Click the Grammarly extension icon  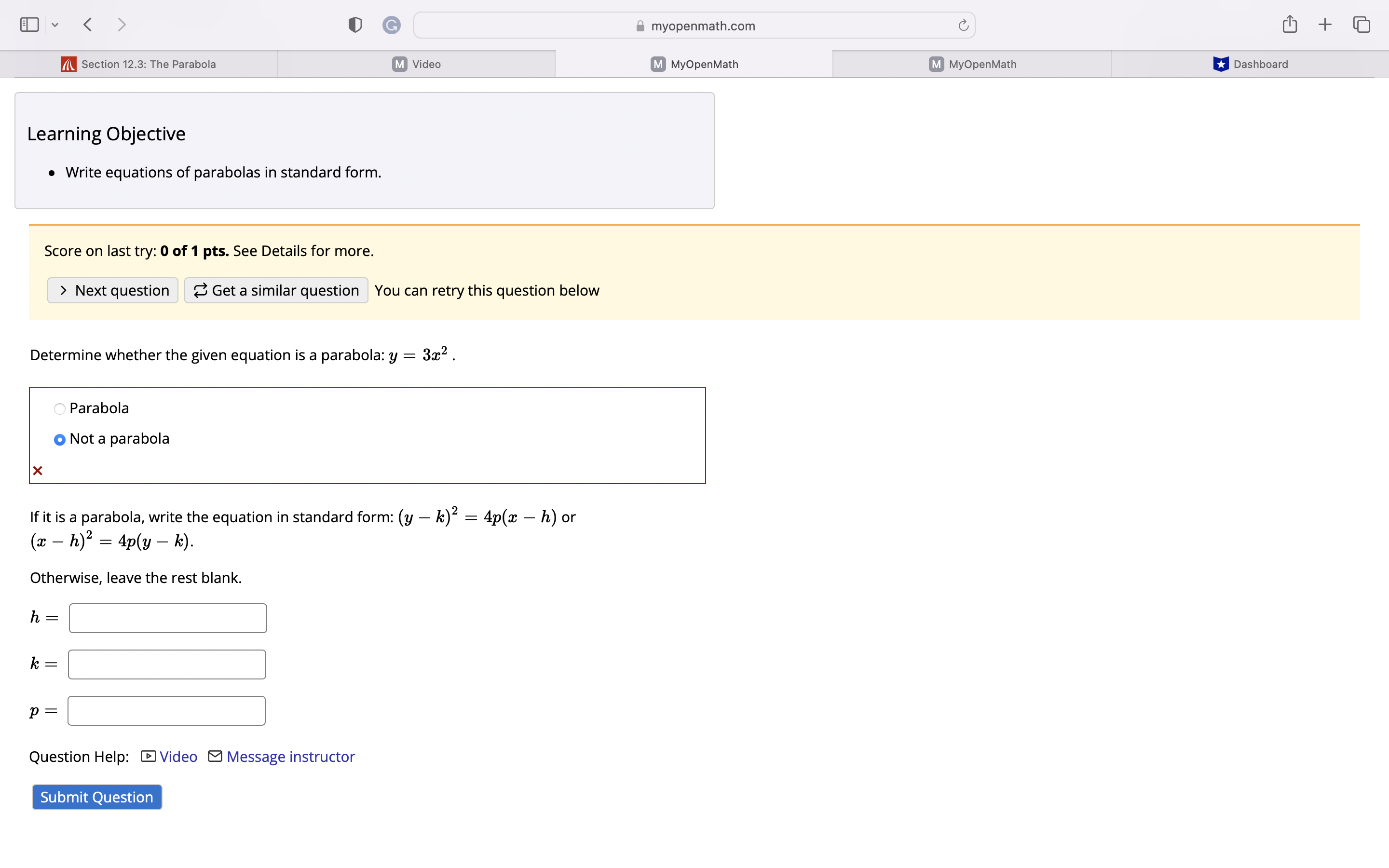tap(391, 25)
